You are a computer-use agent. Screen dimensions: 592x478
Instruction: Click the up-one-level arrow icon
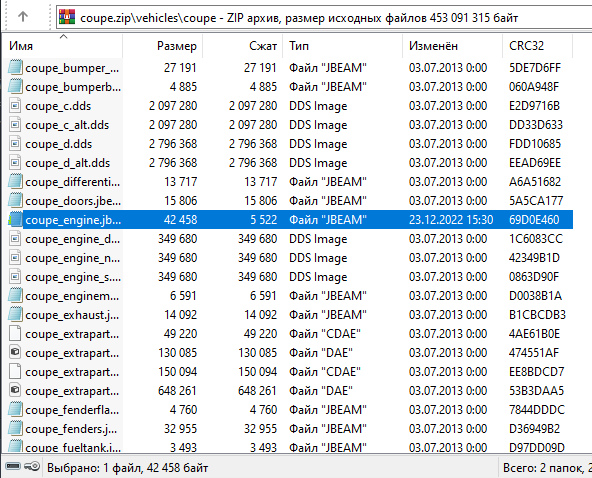pos(23,16)
